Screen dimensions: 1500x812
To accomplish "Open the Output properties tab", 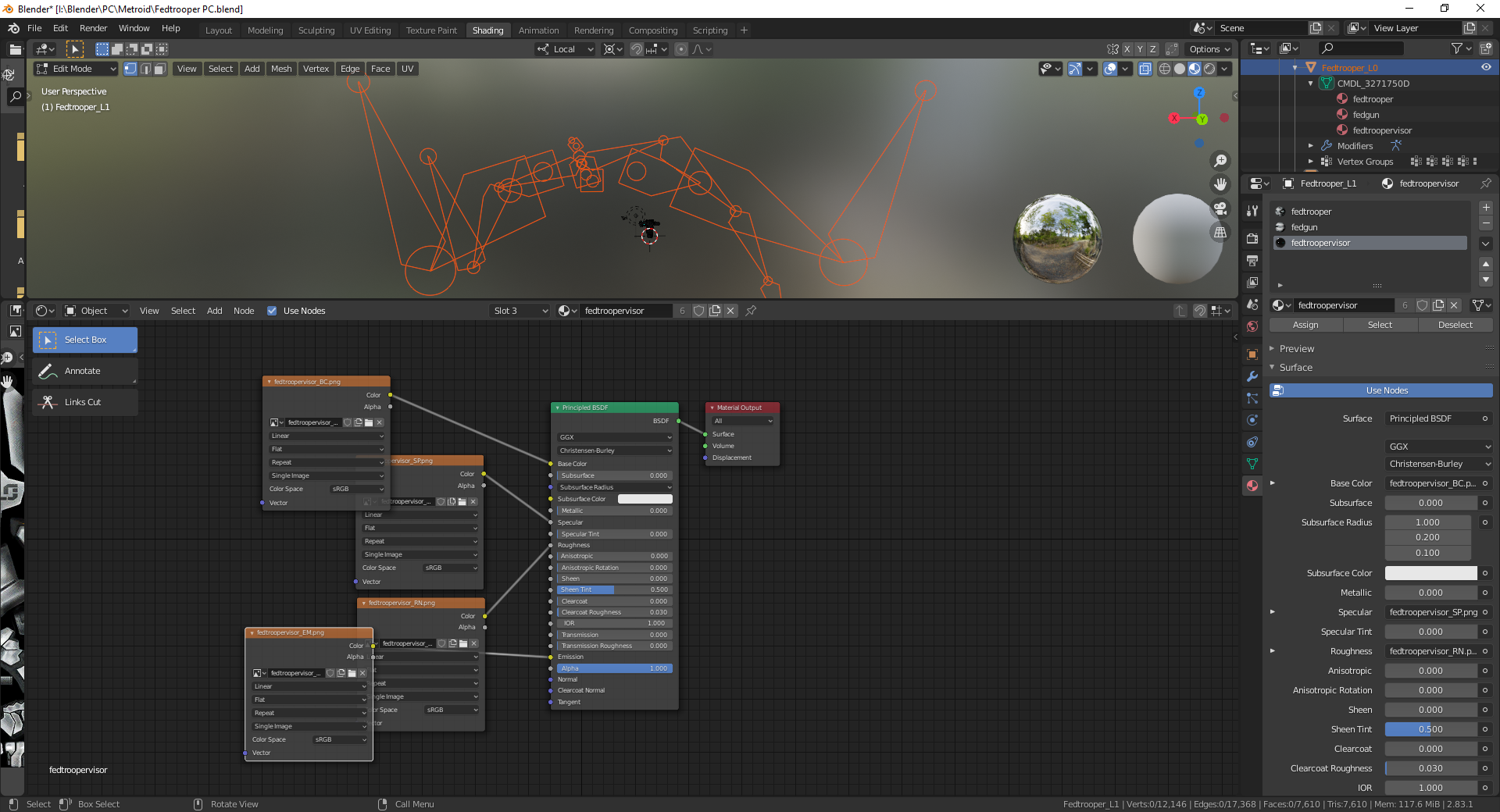I will (x=1252, y=260).
